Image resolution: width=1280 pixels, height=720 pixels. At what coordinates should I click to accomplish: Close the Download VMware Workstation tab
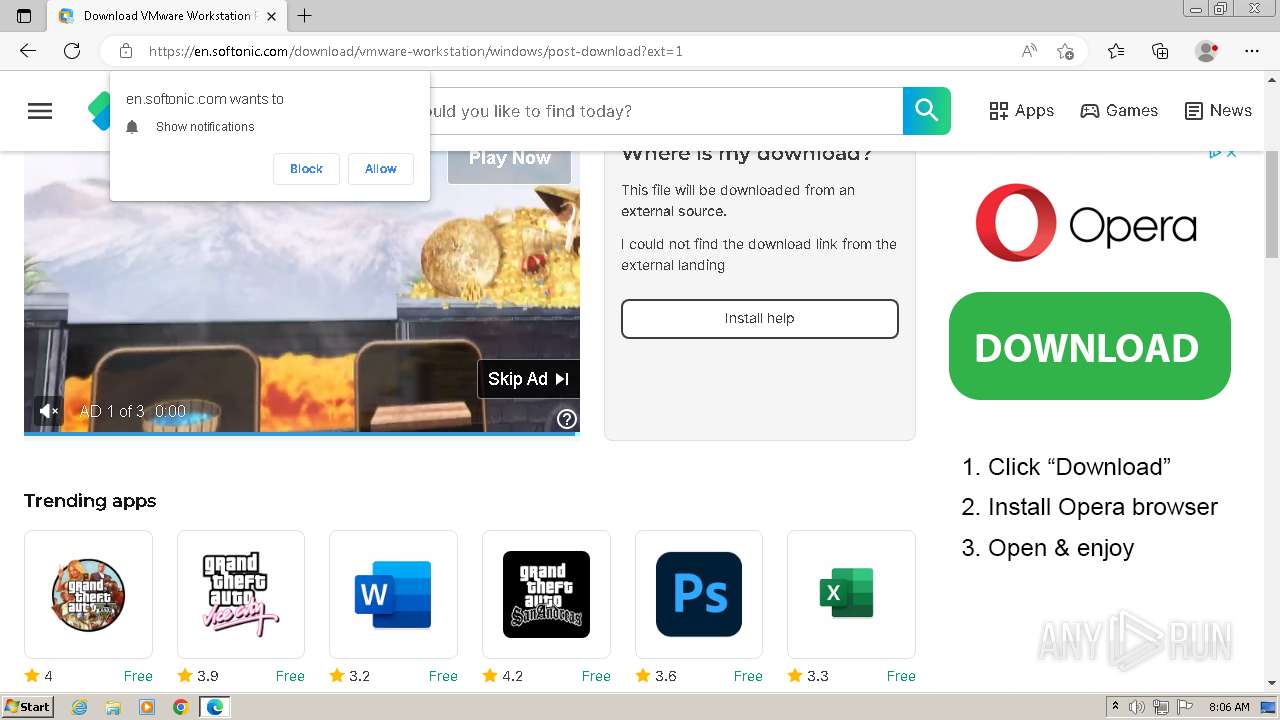271,16
